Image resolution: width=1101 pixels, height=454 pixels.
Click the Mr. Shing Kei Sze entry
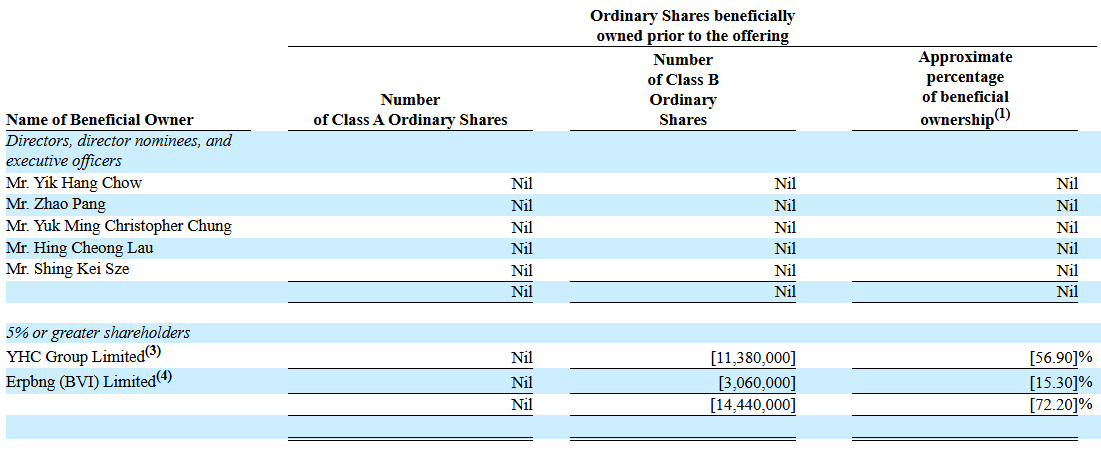click(x=68, y=269)
